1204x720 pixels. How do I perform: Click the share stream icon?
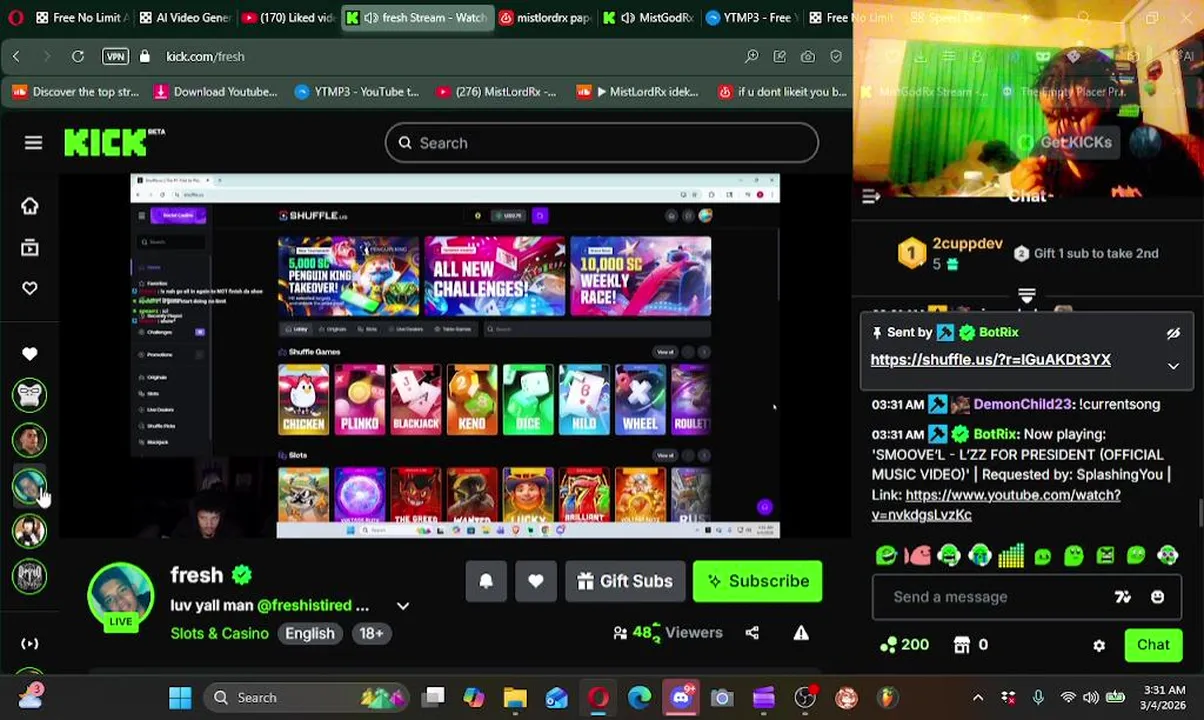coord(752,632)
